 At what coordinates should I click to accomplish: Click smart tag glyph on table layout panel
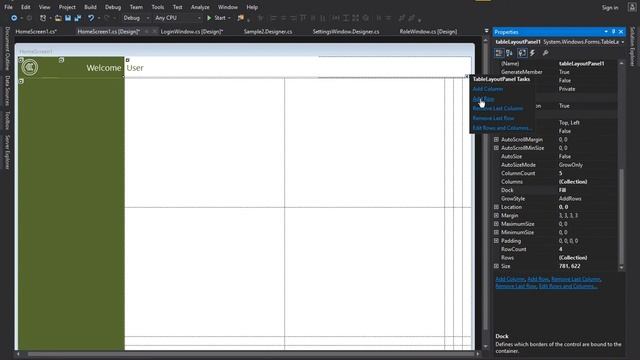point(467,76)
